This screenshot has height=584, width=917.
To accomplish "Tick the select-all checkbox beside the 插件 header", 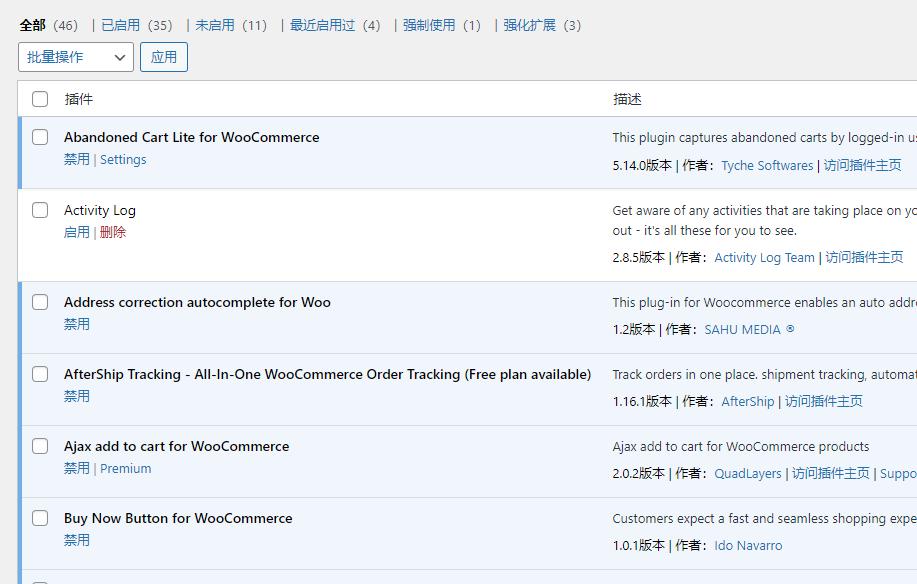I will tap(40, 99).
